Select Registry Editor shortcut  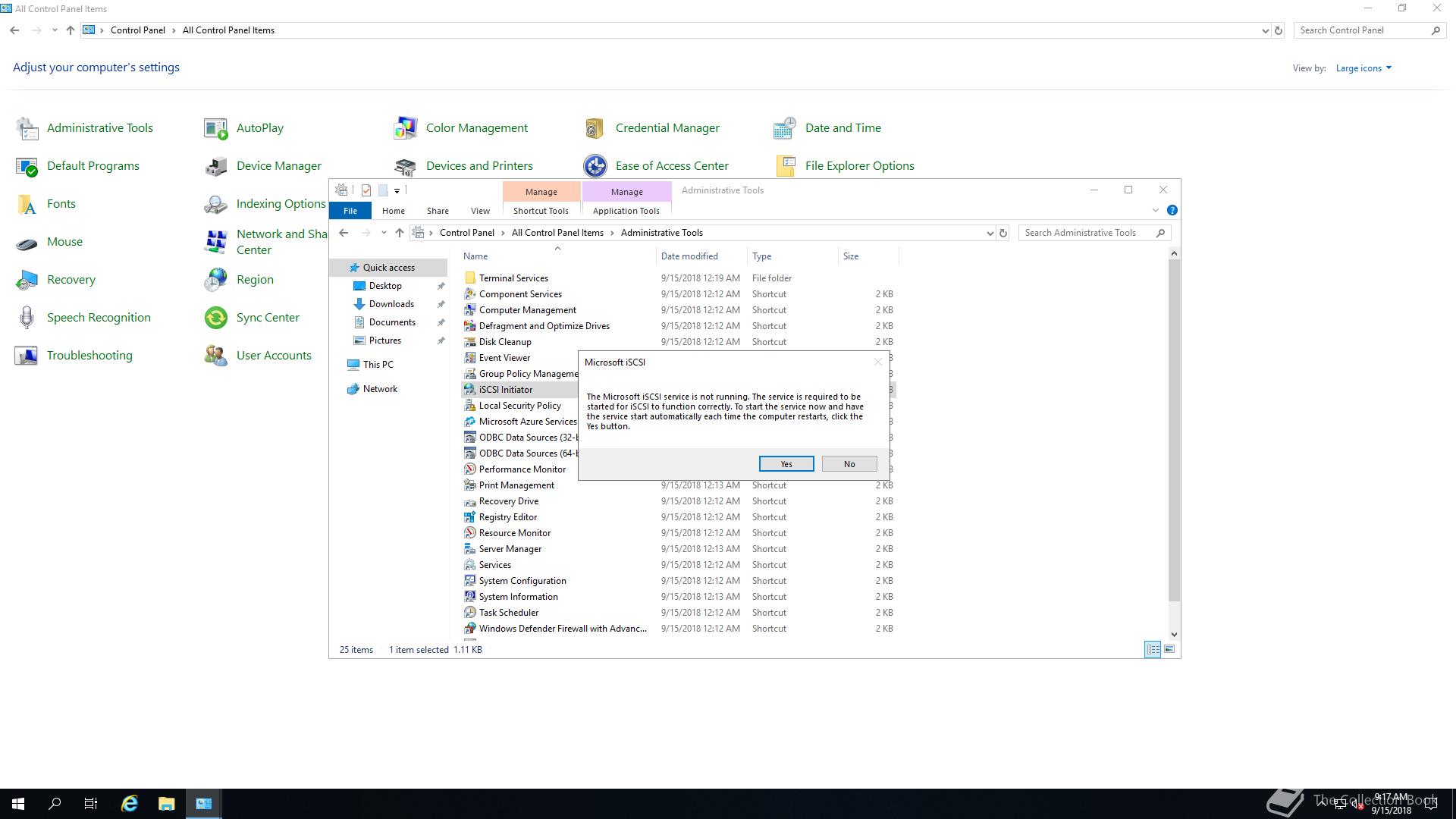pos(507,517)
